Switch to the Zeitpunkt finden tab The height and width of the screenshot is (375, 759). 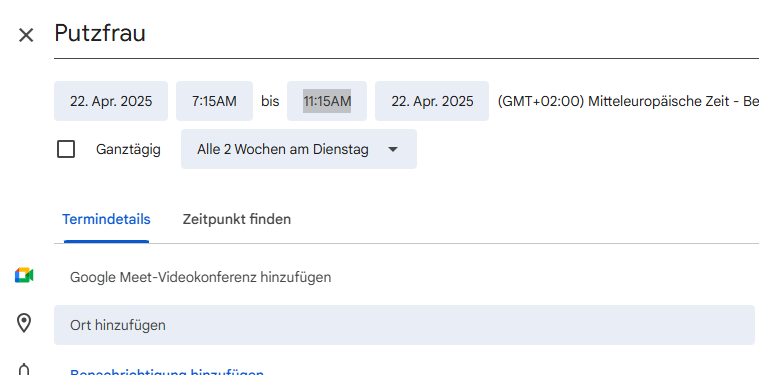click(x=237, y=220)
